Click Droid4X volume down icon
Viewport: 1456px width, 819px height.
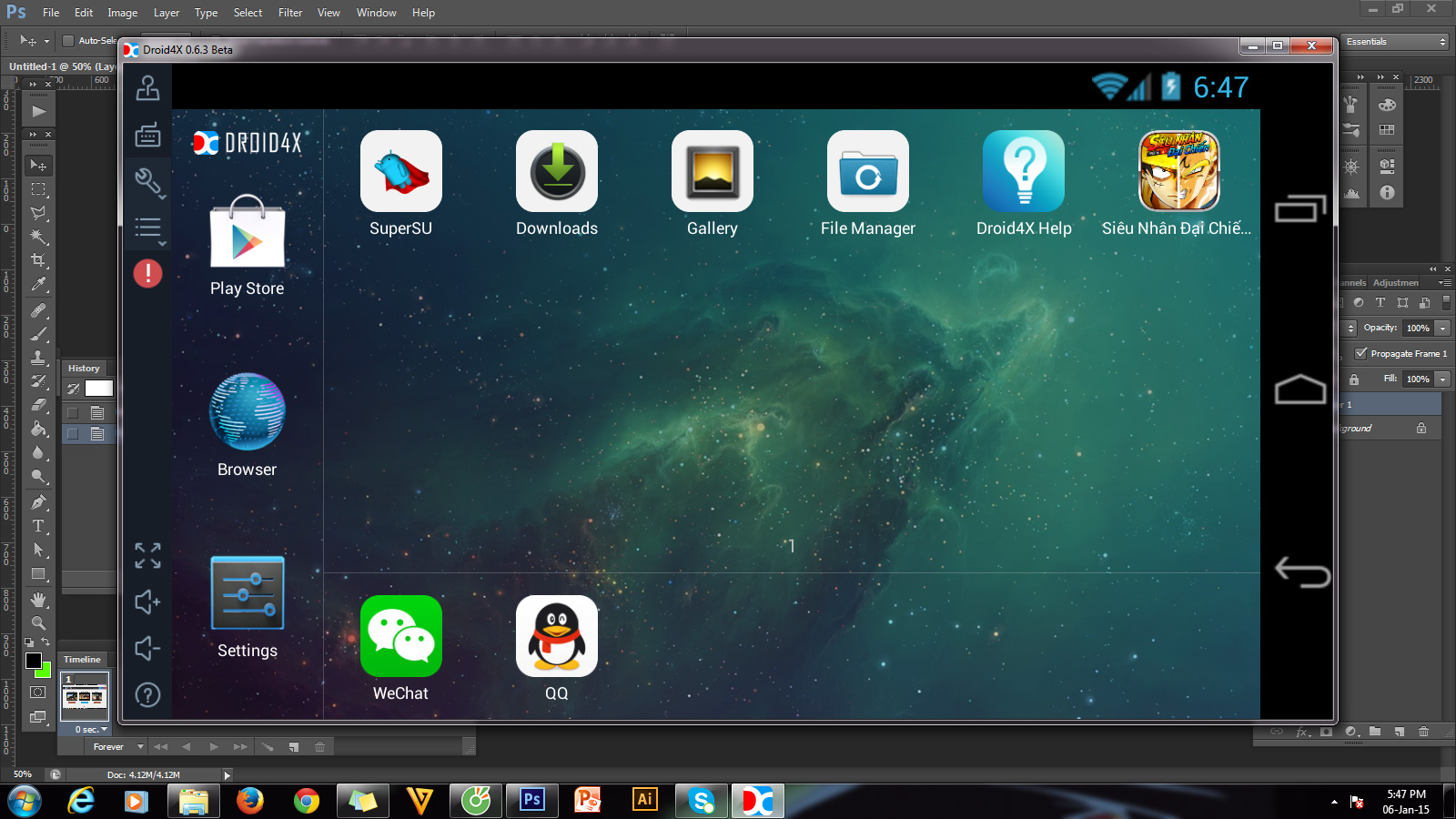click(x=147, y=648)
